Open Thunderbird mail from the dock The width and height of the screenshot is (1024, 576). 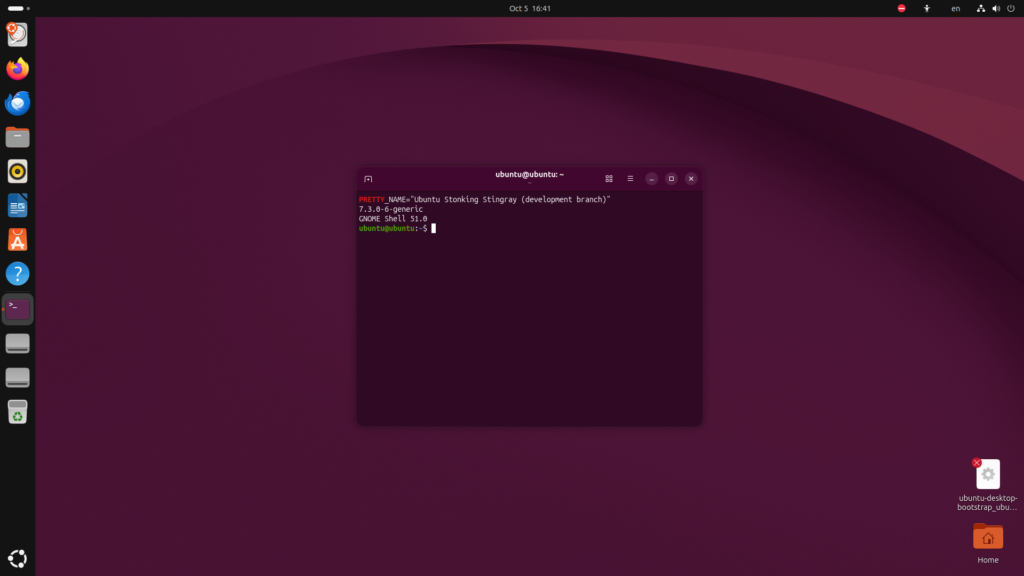(18, 103)
